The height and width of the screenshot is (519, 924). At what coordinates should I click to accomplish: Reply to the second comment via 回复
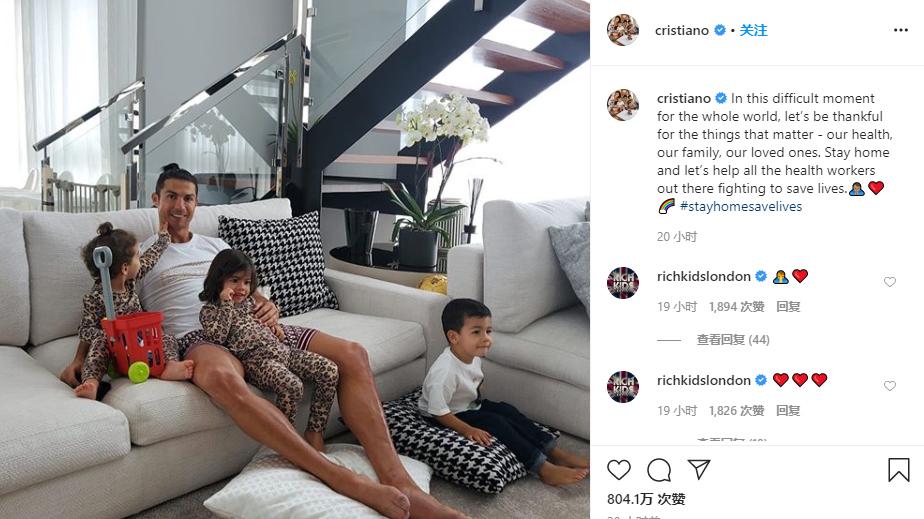(x=788, y=410)
